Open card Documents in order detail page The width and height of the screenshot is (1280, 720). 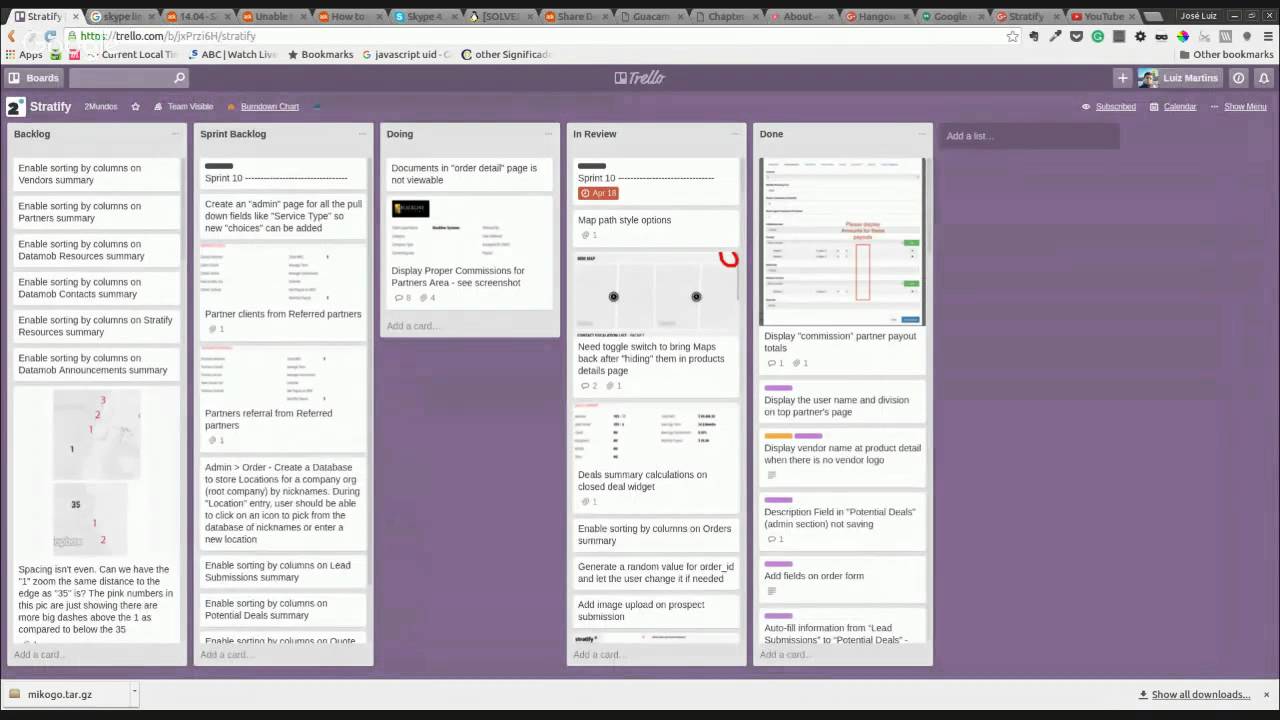click(468, 174)
